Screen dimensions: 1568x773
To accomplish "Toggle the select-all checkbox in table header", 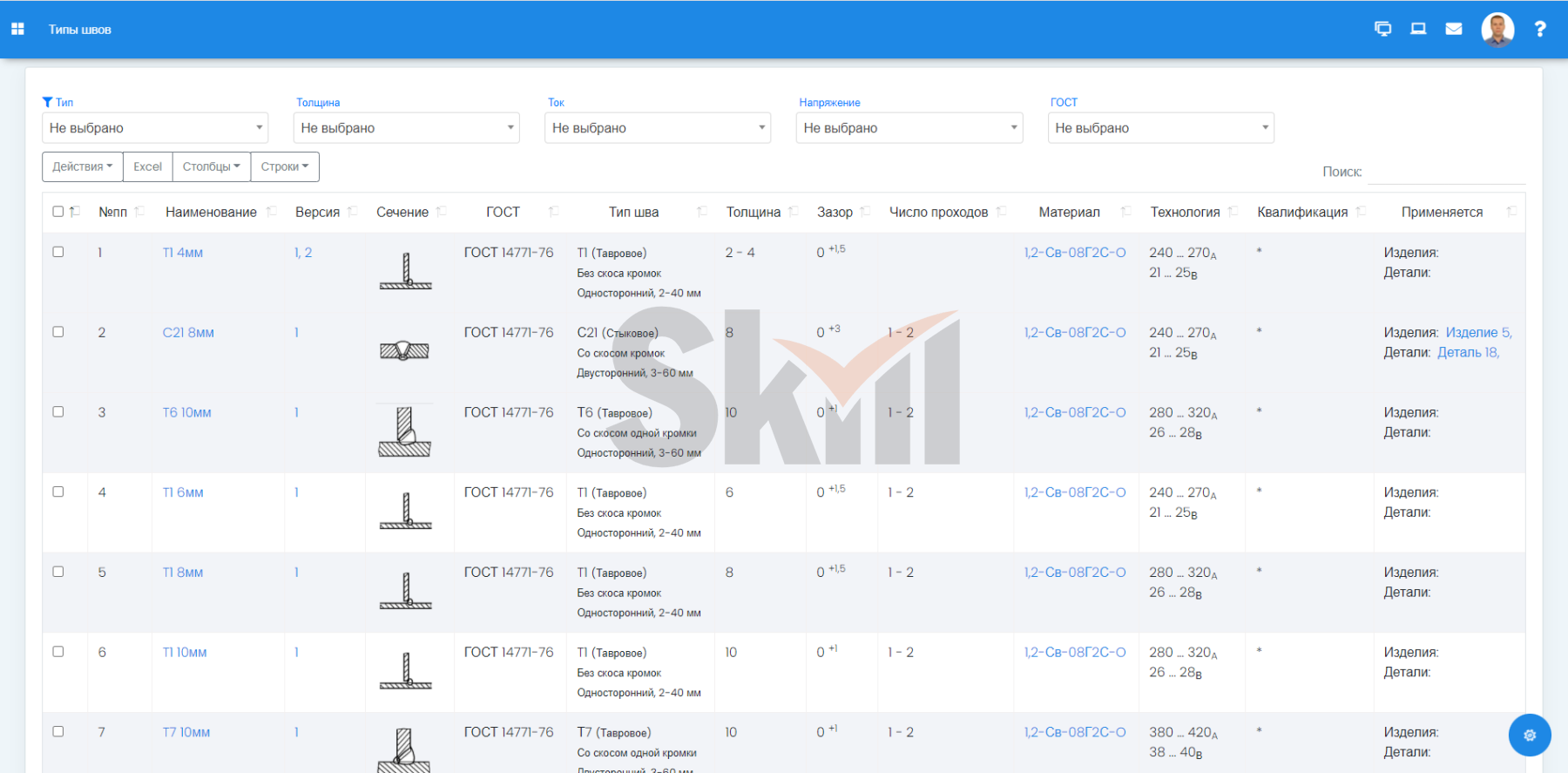I will (58, 212).
